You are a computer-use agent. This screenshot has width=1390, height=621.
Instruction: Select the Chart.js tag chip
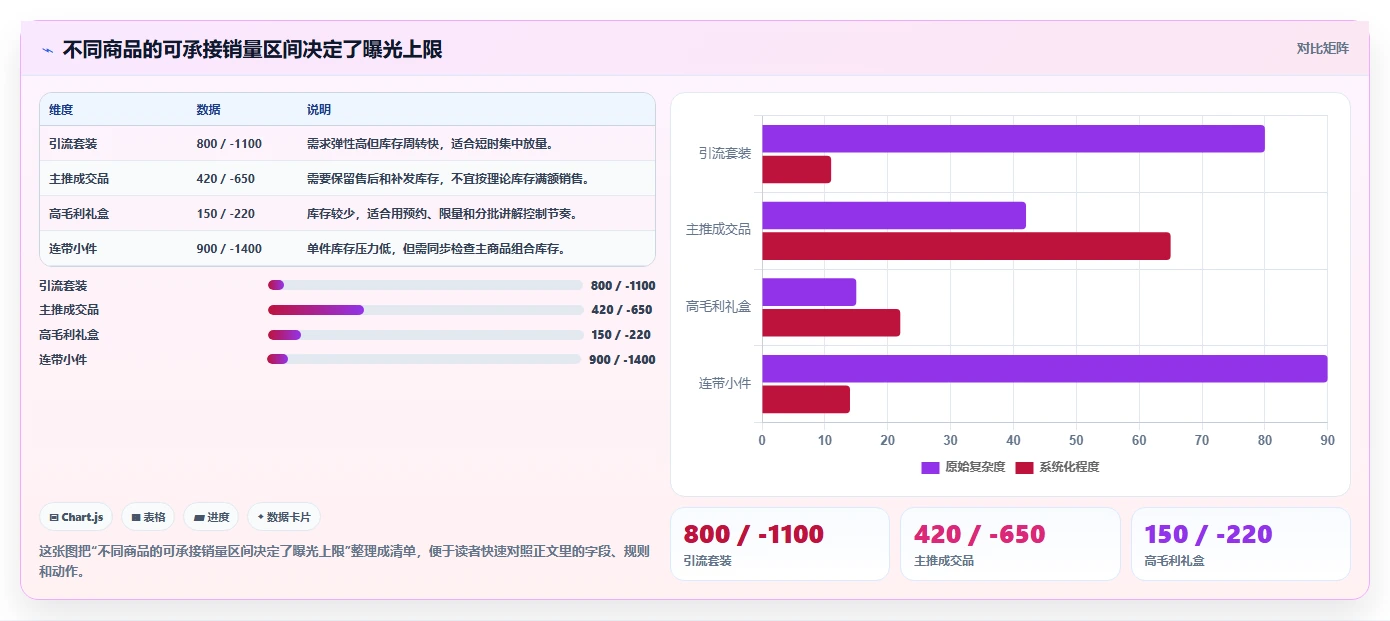[76, 517]
